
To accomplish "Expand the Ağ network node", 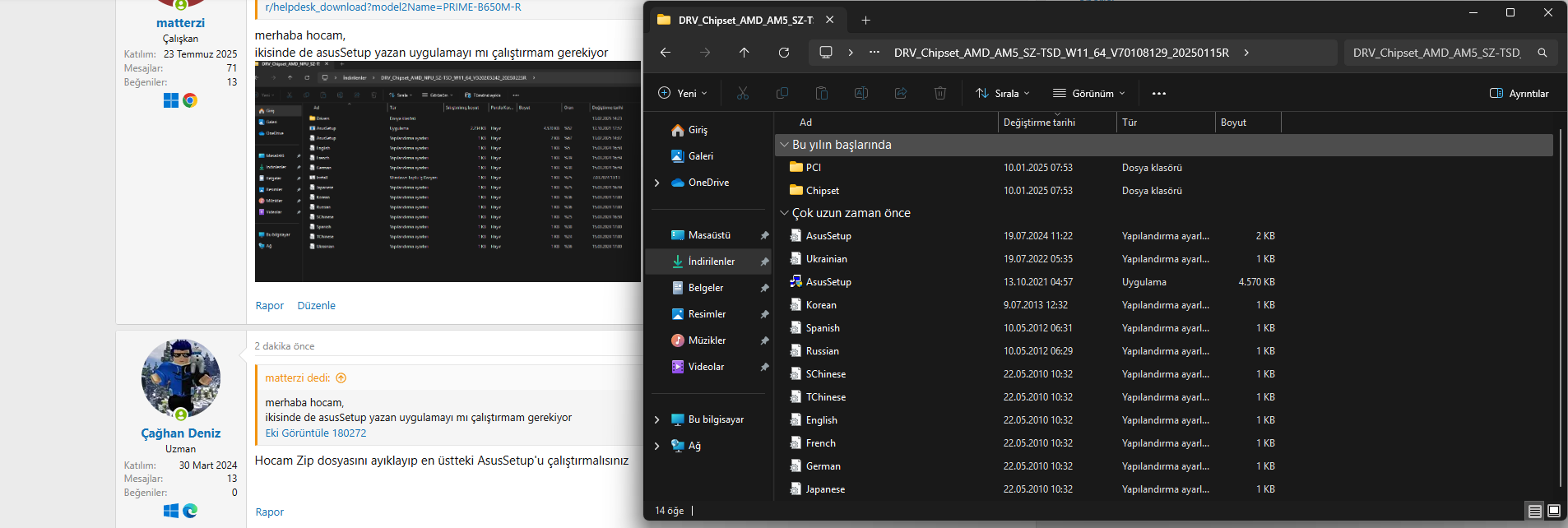I will point(656,446).
